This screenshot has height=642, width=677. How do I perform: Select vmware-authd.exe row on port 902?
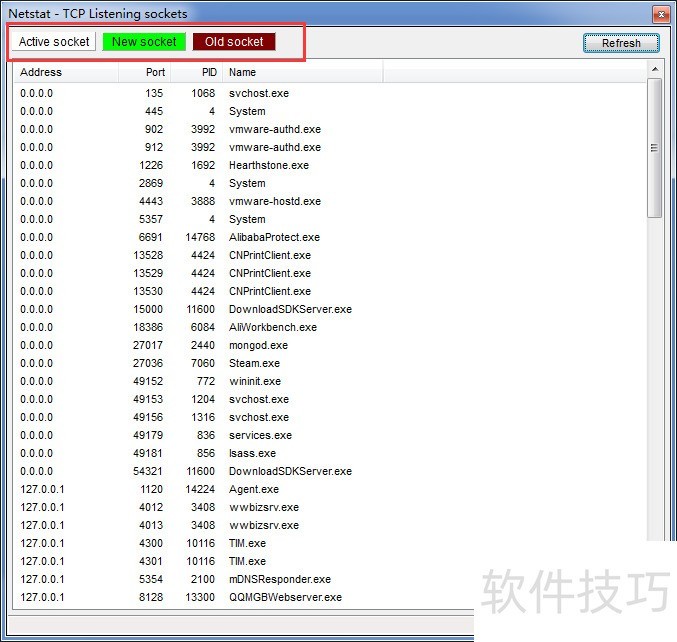coord(330,129)
